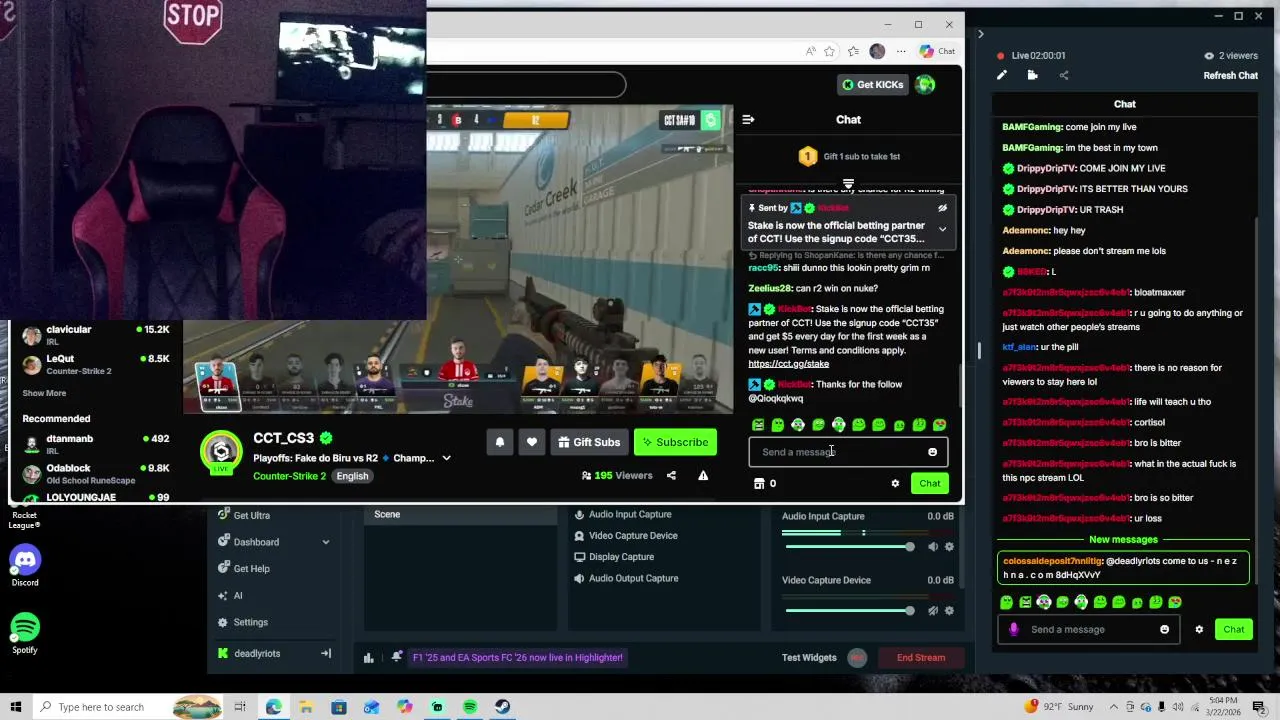Click the purple microphone icon in message box
The height and width of the screenshot is (720, 1280).
[x=1014, y=629]
